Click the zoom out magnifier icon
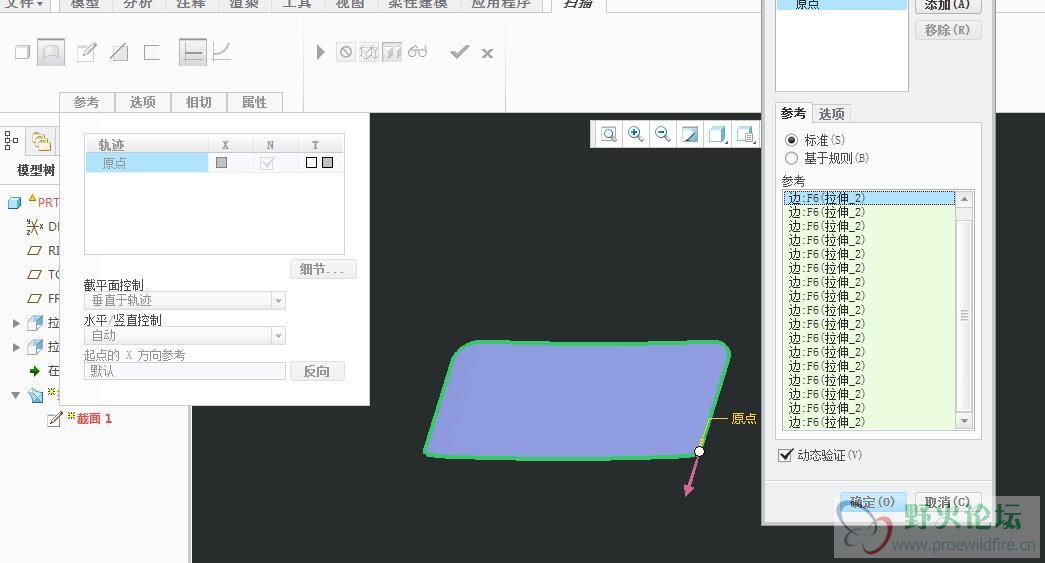The image size is (1045, 563). [662, 135]
